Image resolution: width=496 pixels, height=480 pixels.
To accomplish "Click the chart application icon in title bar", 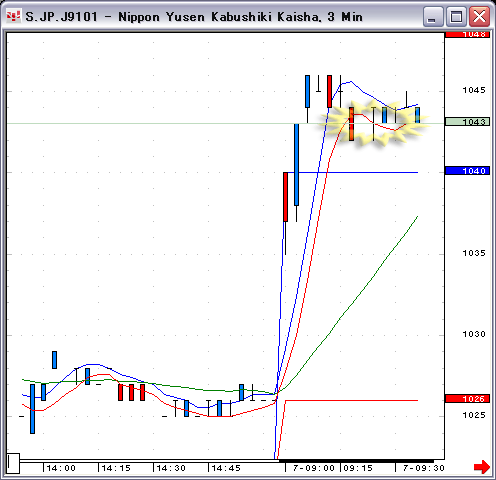I will coord(14,16).
